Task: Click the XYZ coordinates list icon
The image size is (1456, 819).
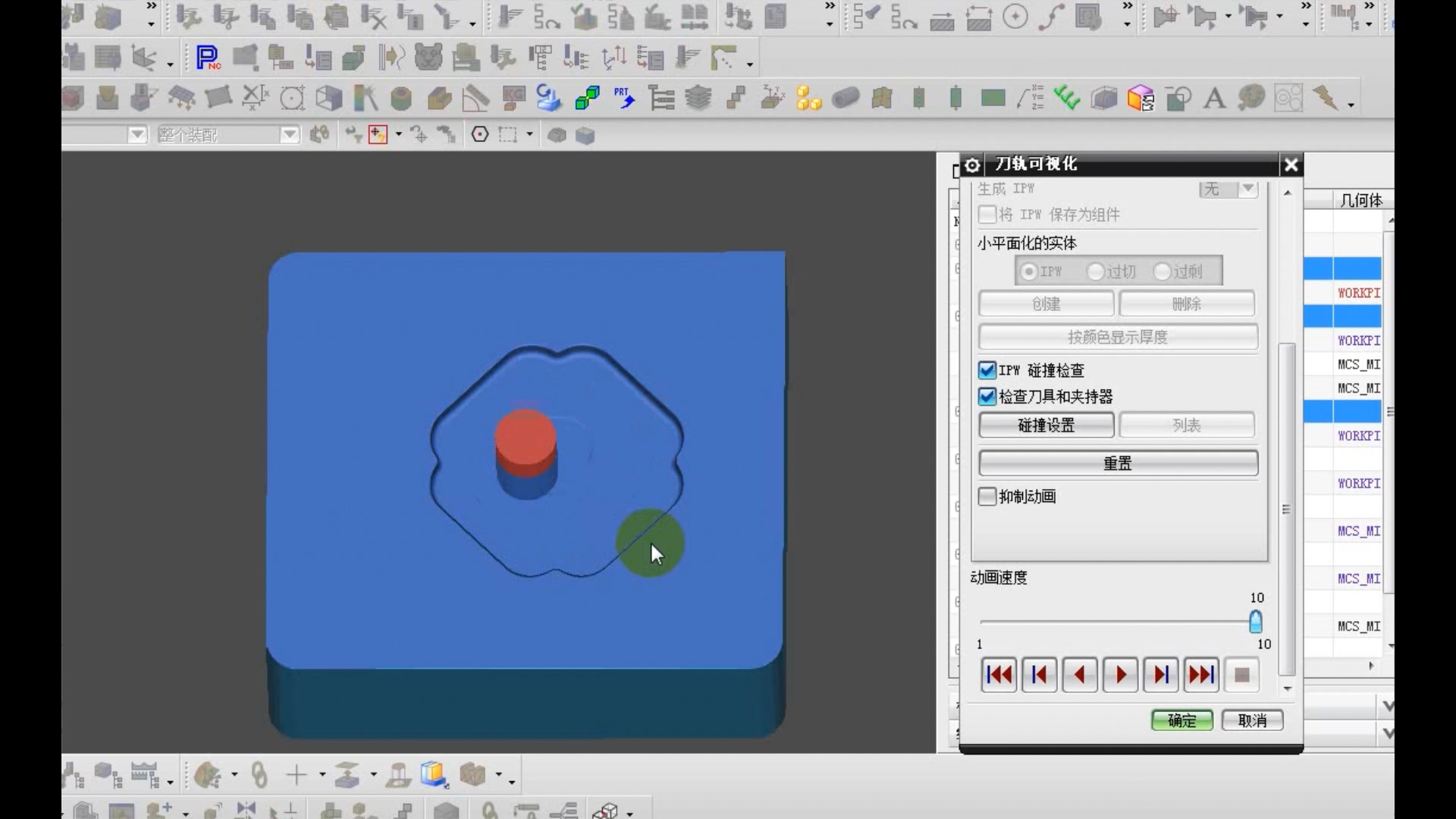Action: [x=1031, y=98]
